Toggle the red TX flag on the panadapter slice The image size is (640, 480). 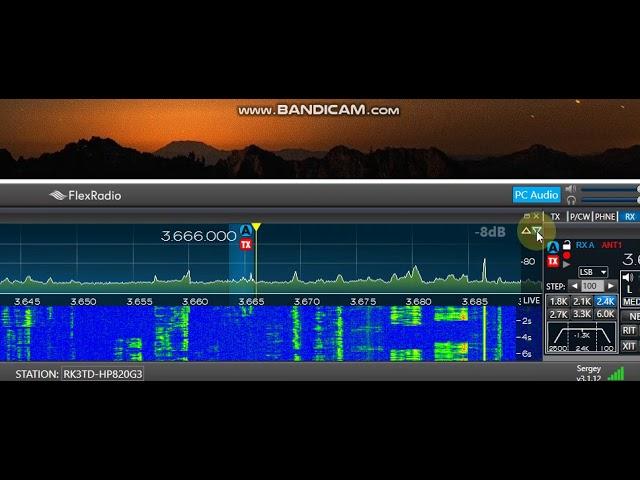pyautogui.click(x=246, y=244)
